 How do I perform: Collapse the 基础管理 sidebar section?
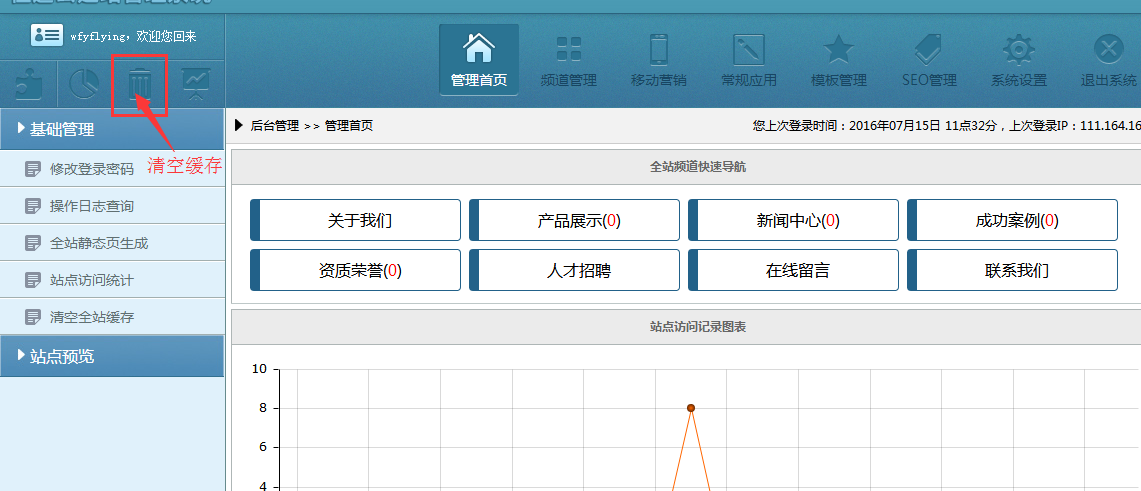click(x=112, y=129)
